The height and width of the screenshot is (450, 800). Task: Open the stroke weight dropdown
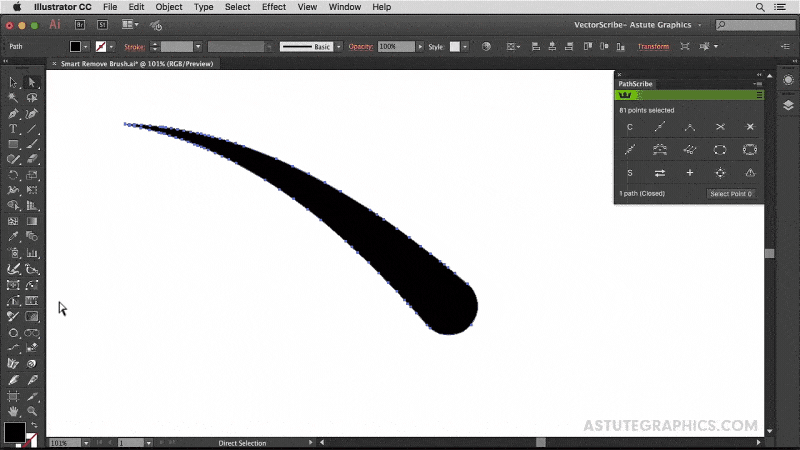198,46
